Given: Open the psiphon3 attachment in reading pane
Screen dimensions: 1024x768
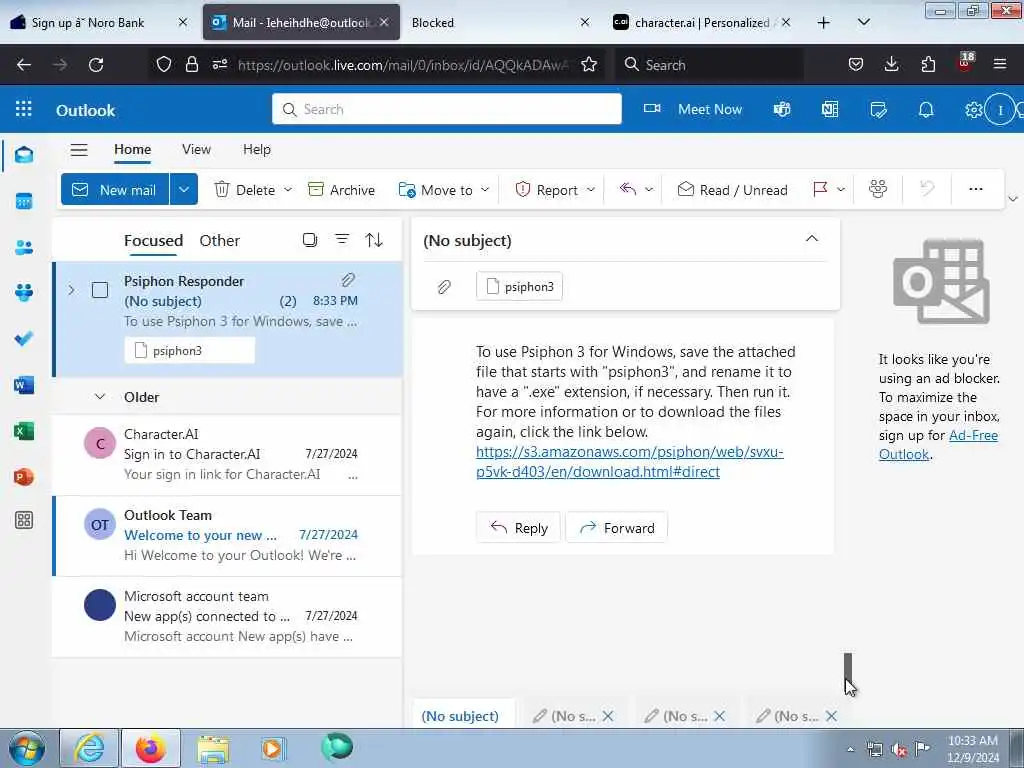Looking at the screenshot, I should (x=520, y=286).
